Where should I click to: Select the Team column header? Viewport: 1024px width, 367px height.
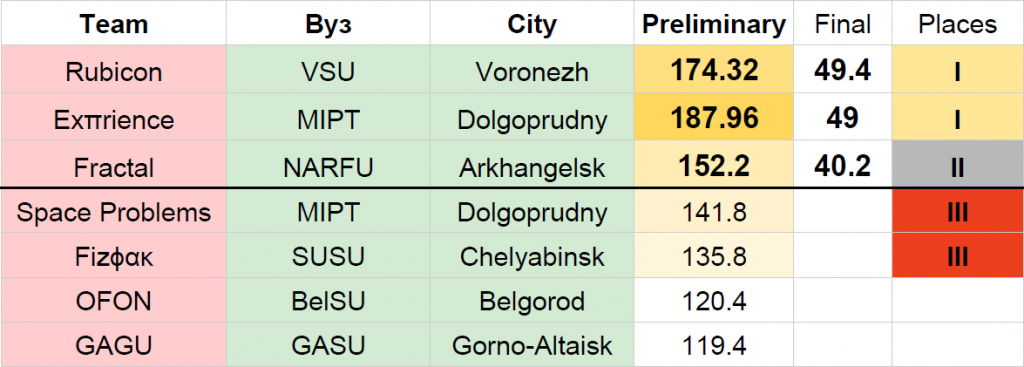(114, 24)
